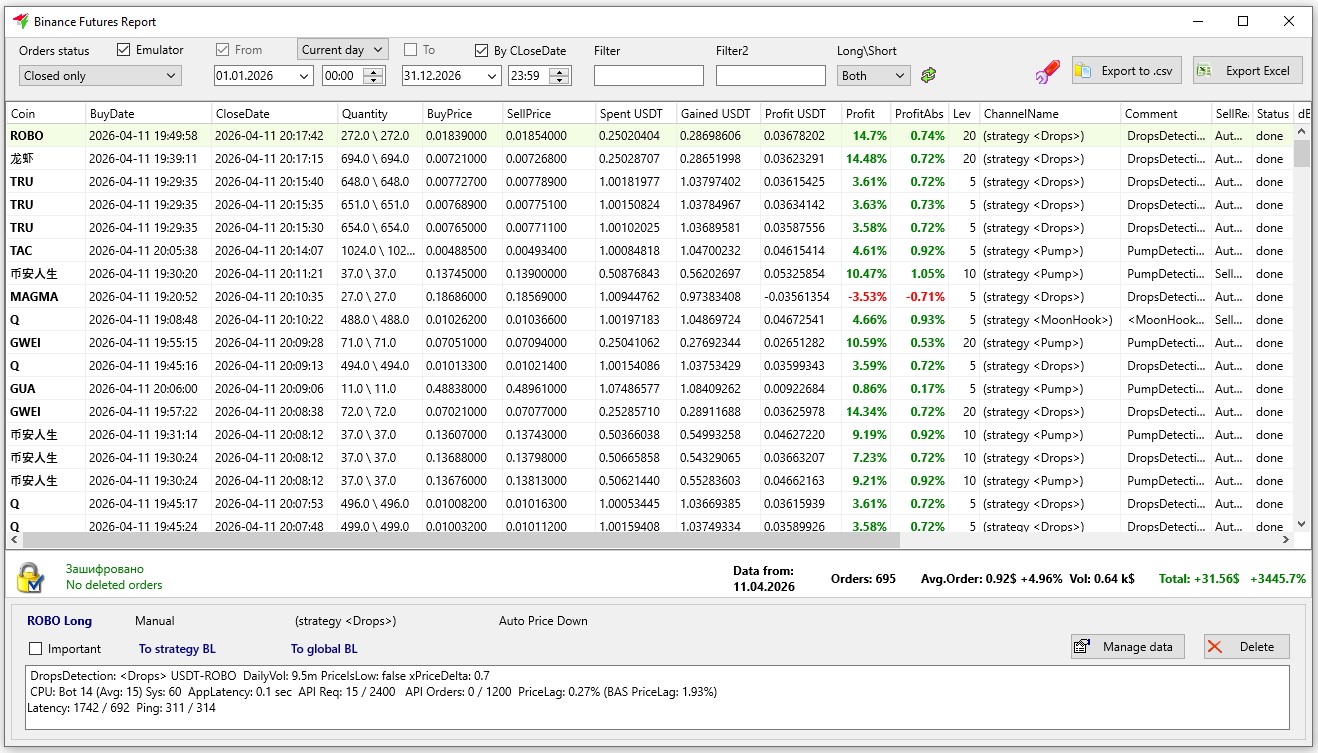Toggle the Emulator checkbox

(x=124, y=50)
